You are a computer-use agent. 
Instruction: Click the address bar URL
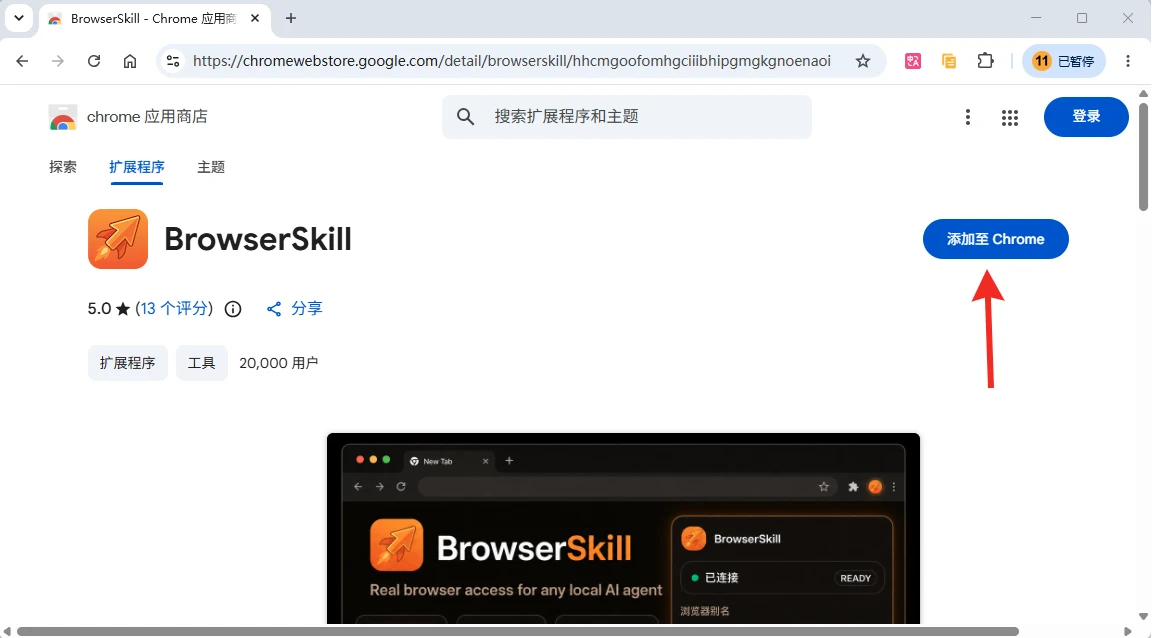(x=512, y=61)
